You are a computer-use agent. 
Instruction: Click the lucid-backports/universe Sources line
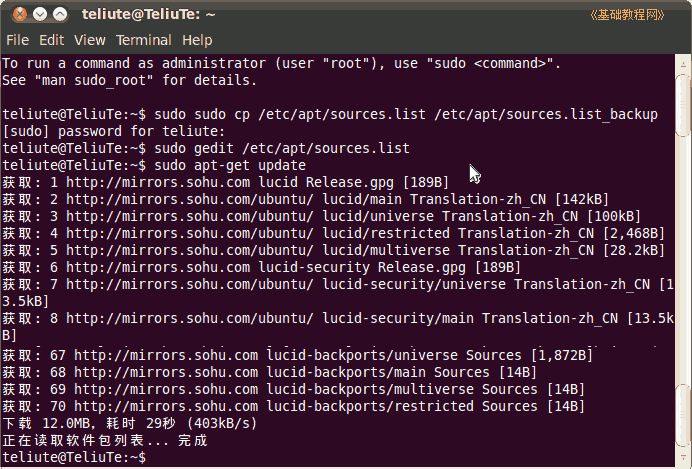(x=297, y=355)
